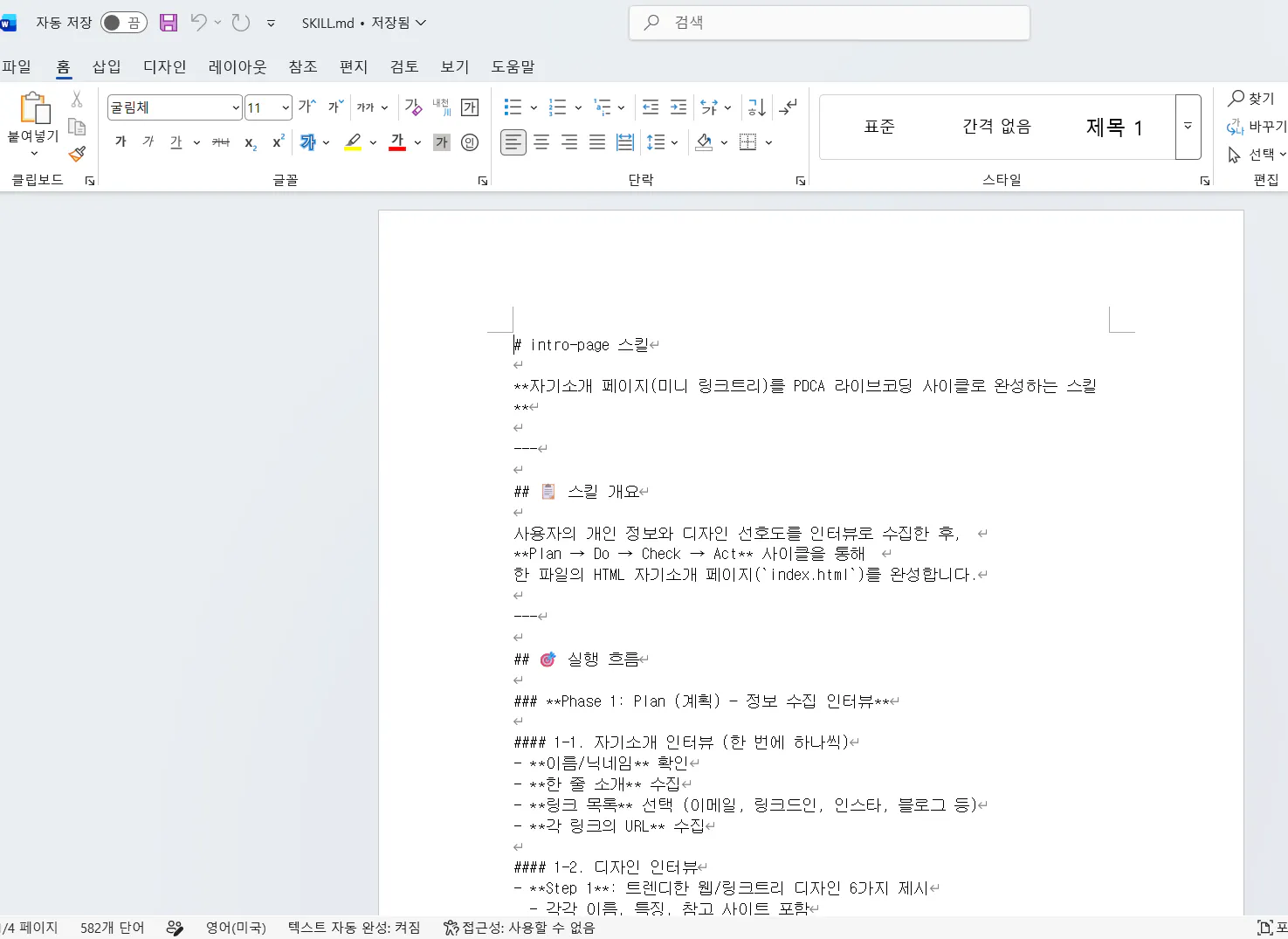The image size is (1288, 939).
Task: Open the font name dropdown
Action: 236,107
